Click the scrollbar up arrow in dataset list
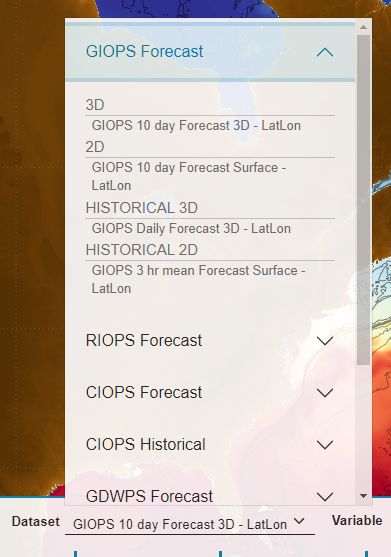This screenshot has height=557, width=391. [x=363, y=27]
